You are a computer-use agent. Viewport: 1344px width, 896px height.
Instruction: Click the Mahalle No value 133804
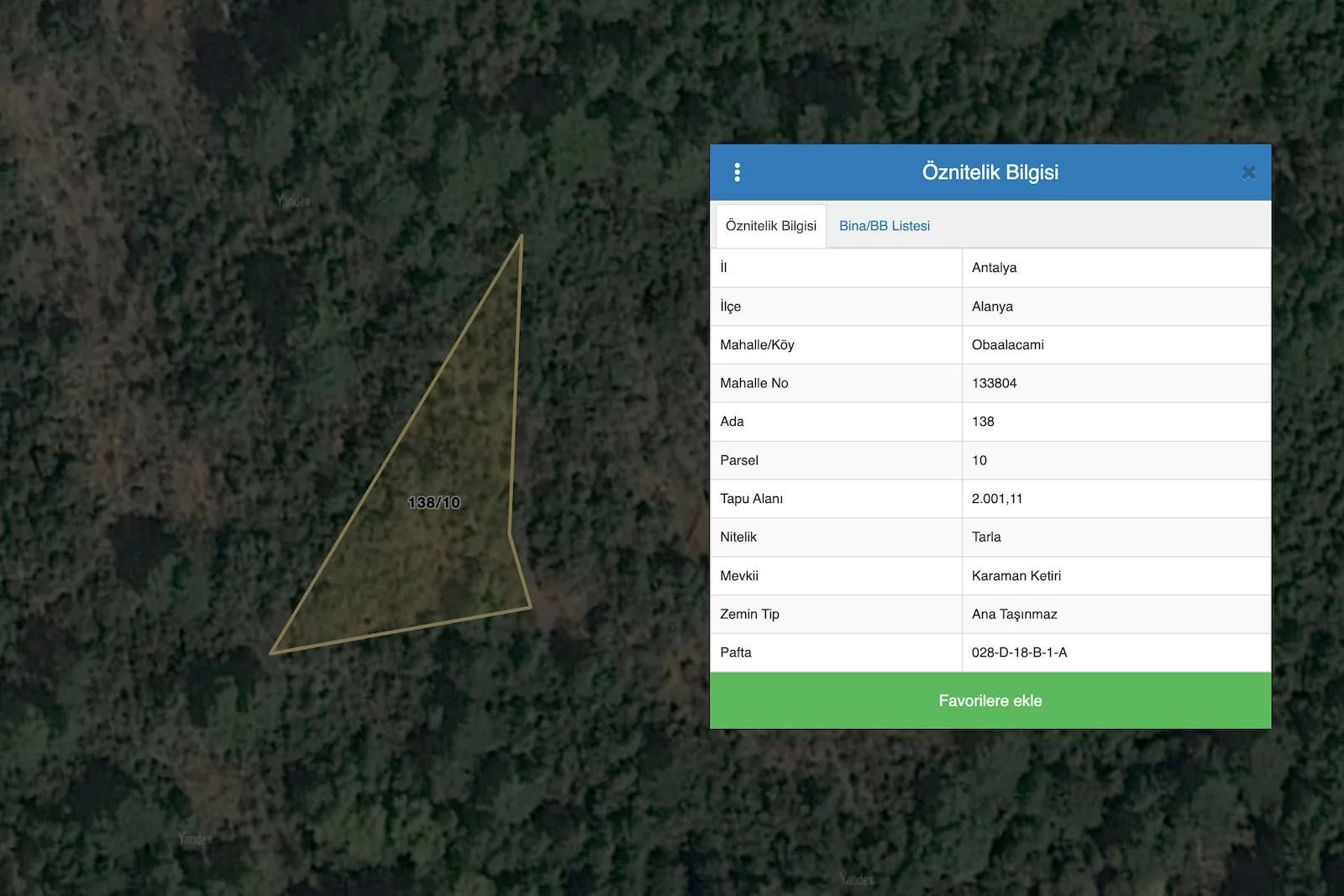coord(994,383)
